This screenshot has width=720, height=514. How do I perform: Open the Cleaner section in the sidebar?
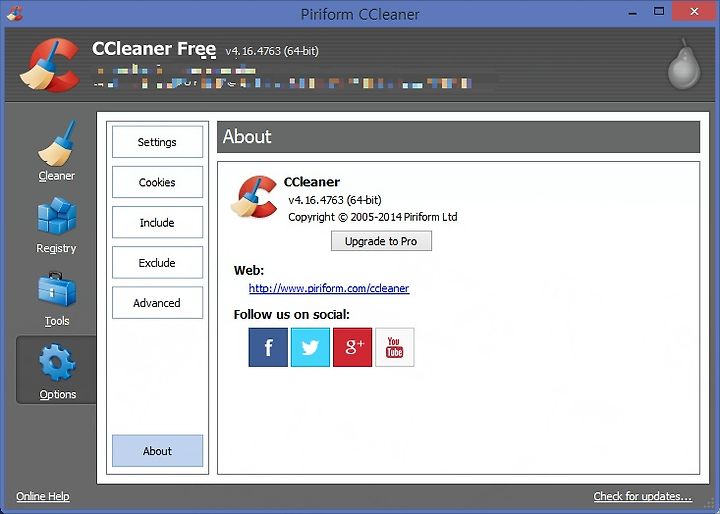point(56,151)
